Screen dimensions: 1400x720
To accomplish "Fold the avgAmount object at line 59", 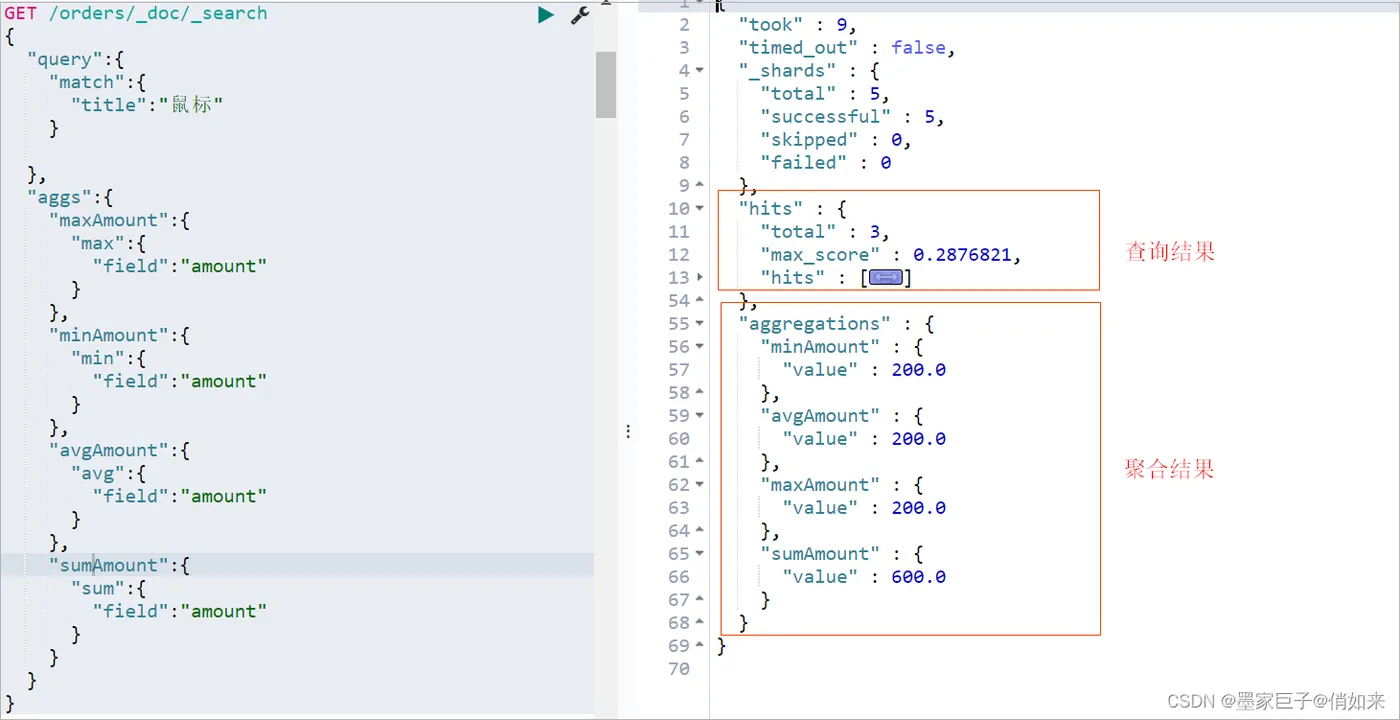I will click(x=699, y=415).
